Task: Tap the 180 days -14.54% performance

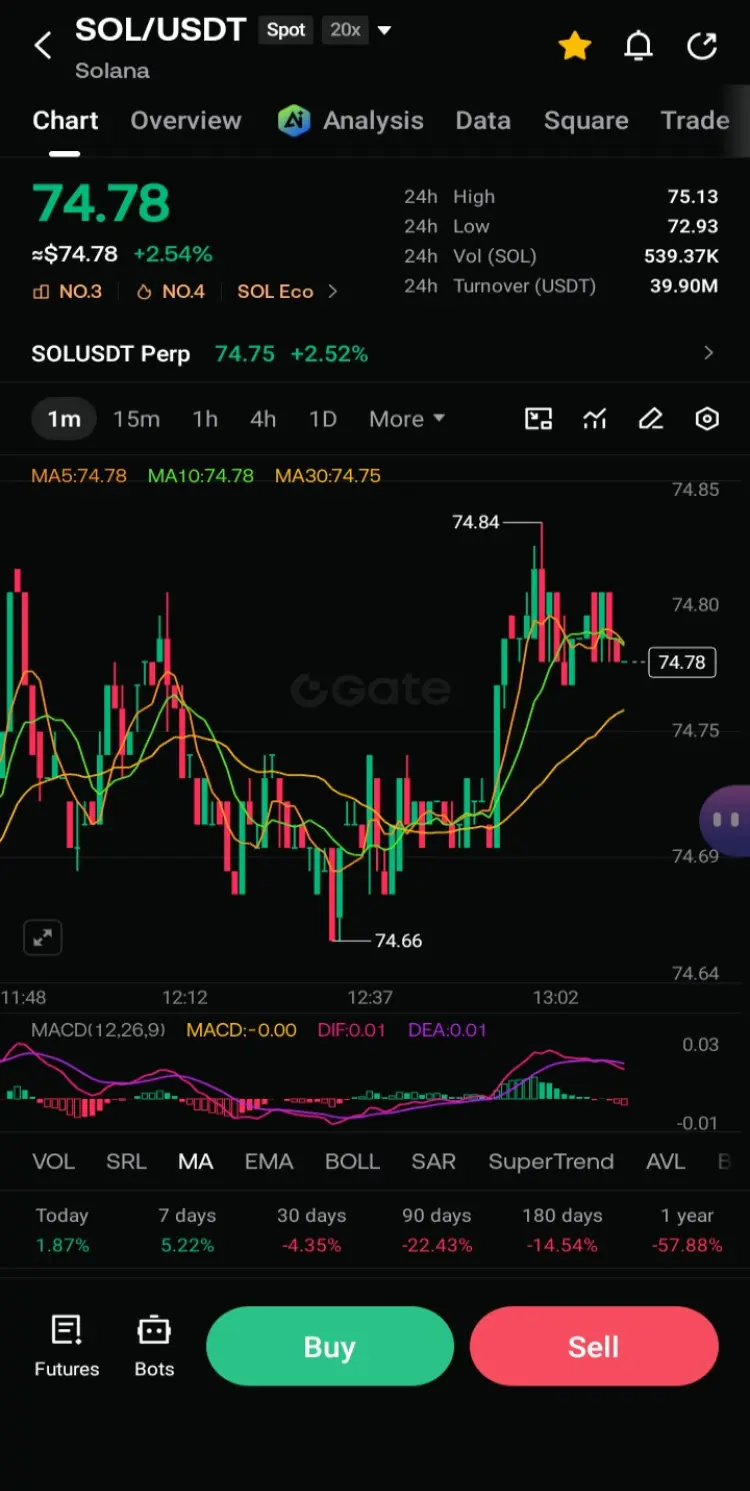Action: pos(562,1230)
